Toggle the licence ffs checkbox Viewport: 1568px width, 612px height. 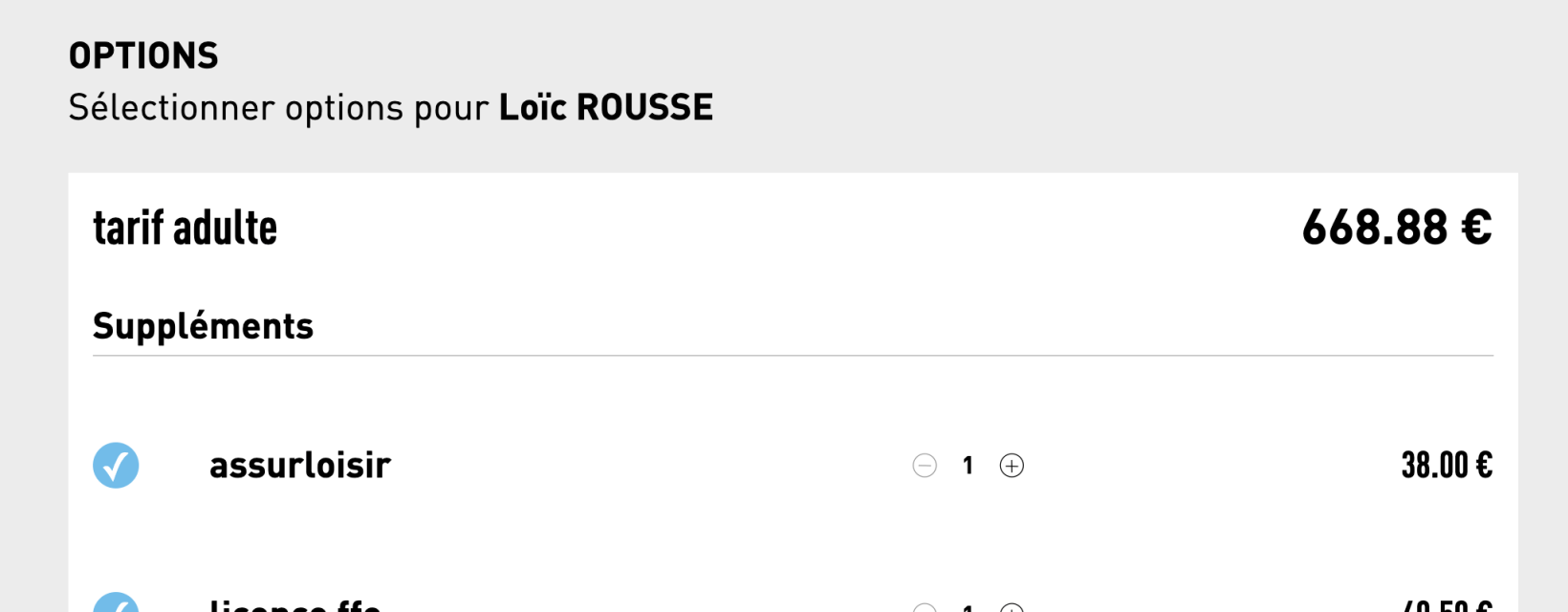tap(116, 604)
